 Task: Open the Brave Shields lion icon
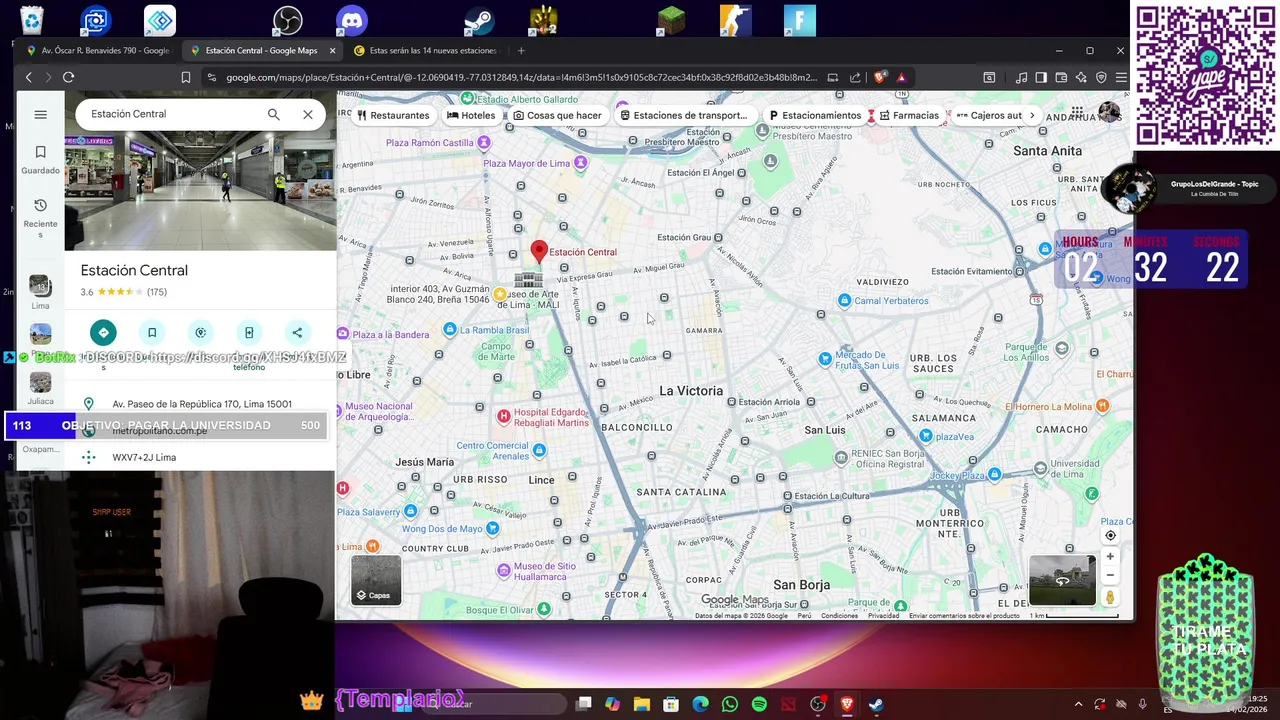[x=880, y=77]
